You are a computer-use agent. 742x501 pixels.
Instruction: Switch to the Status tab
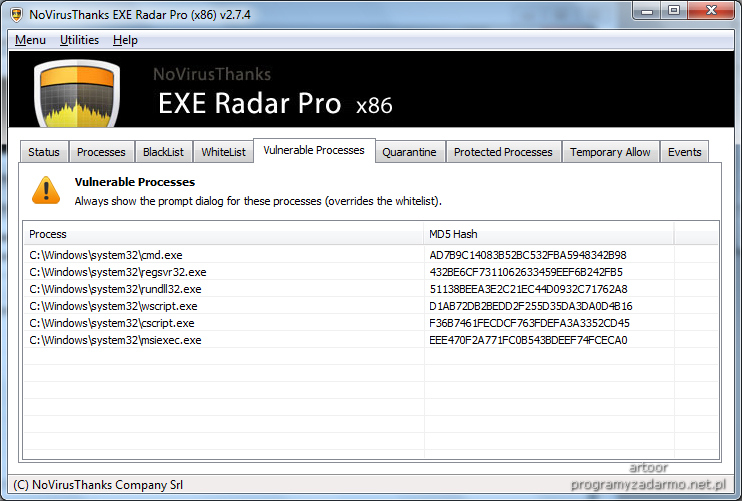(x=44, y=152)
